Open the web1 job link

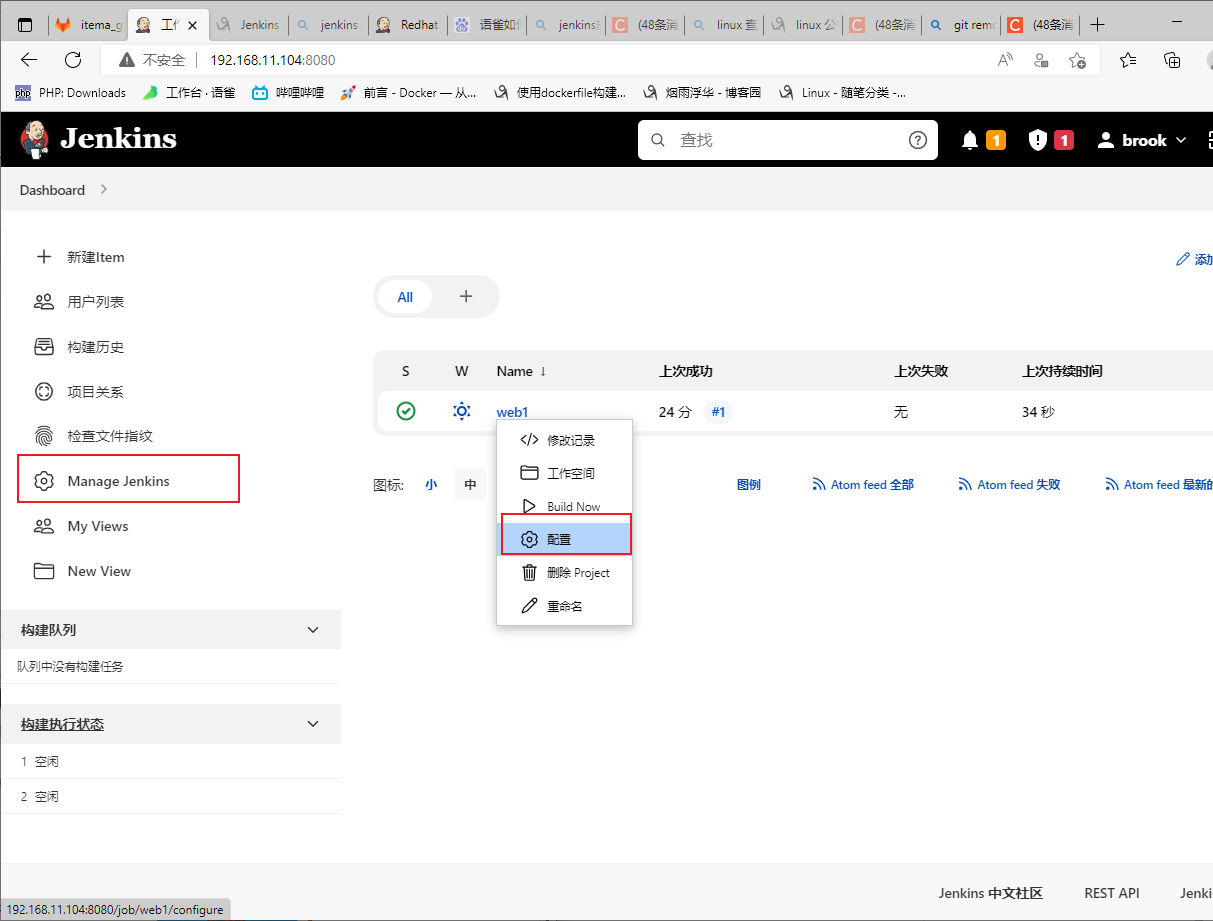(512, 411)
